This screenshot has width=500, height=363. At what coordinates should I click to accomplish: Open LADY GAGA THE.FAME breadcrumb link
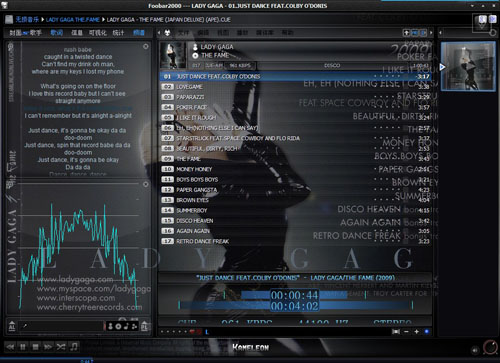[73, 20]
